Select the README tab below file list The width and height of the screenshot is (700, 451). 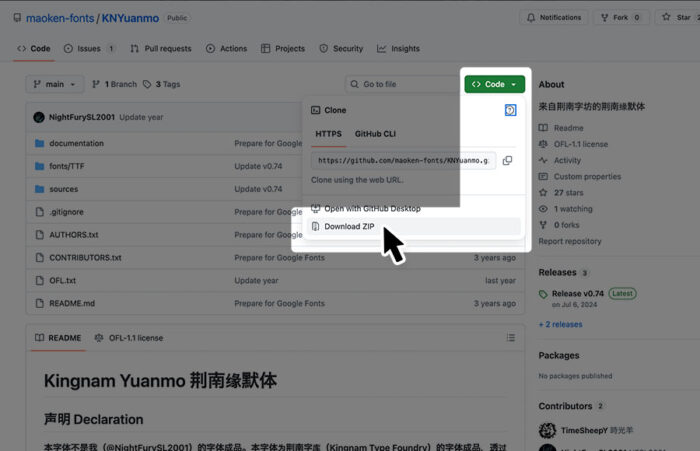click(58, 338)
